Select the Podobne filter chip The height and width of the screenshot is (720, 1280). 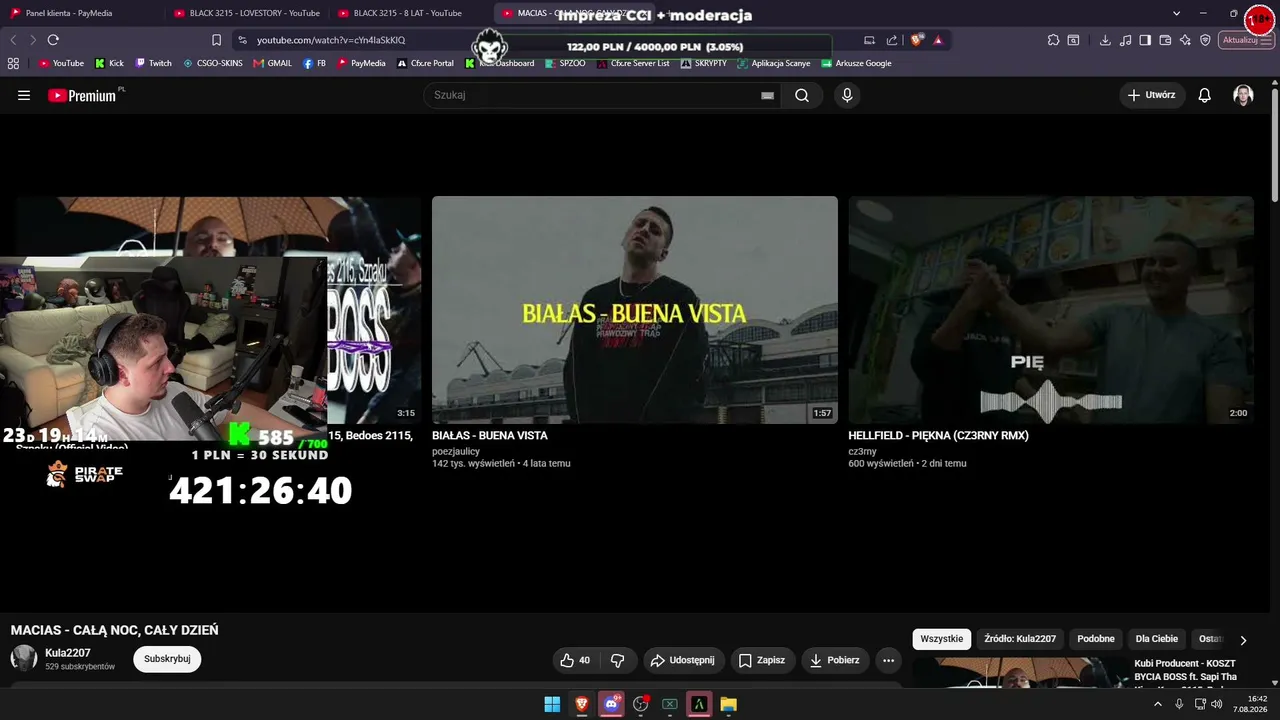(1096, 639)
